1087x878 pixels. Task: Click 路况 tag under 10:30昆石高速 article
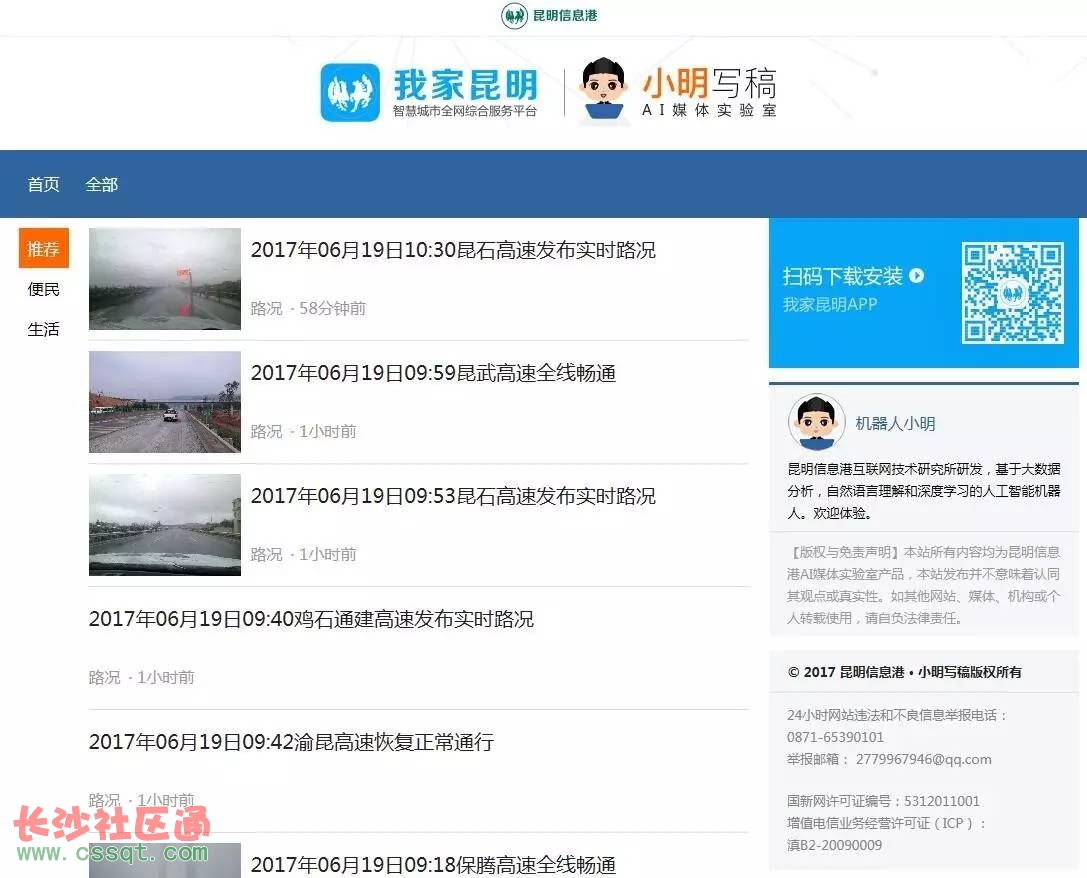(x=266, y=308)
